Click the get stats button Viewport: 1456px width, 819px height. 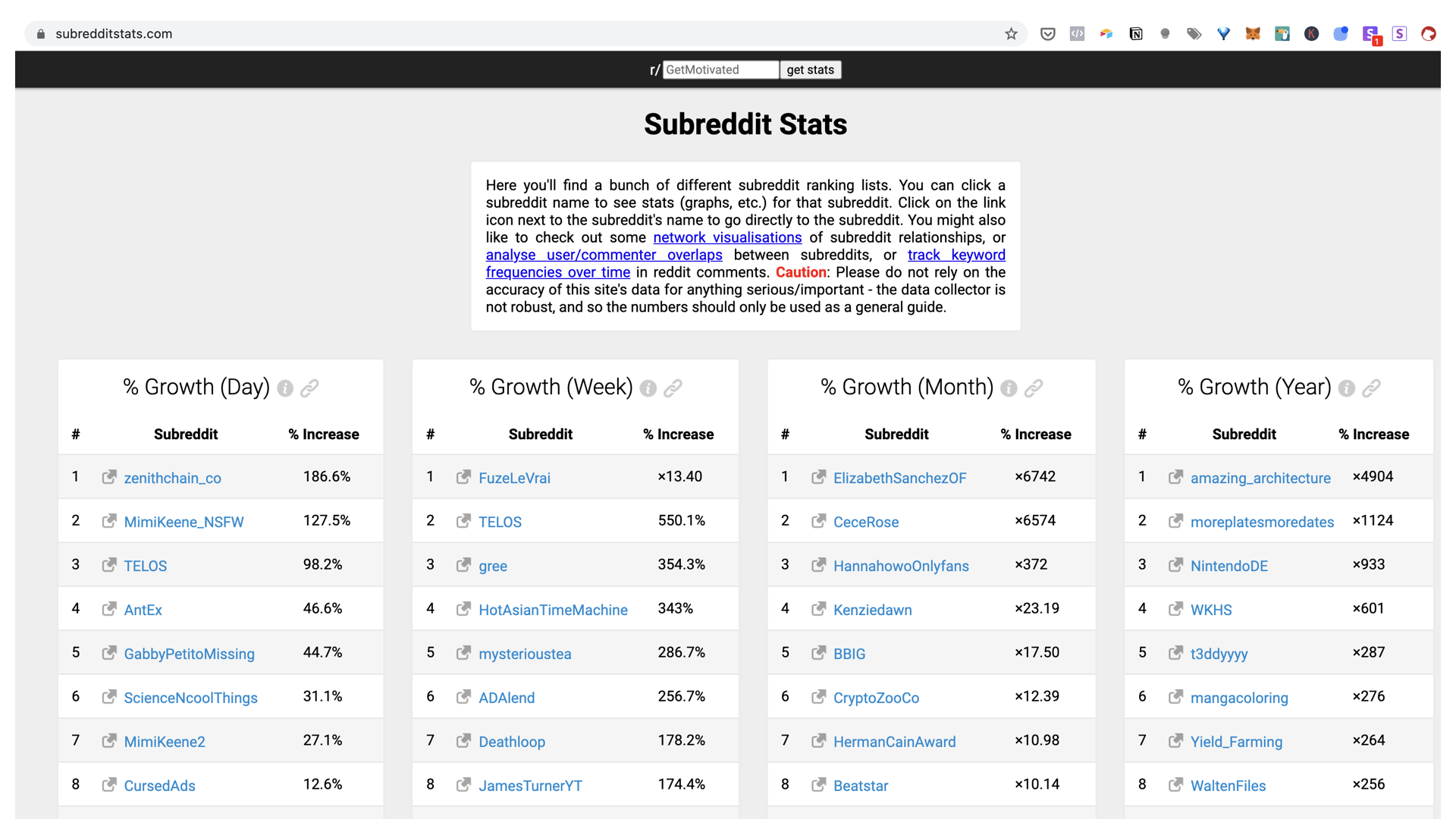click(810, 70)
